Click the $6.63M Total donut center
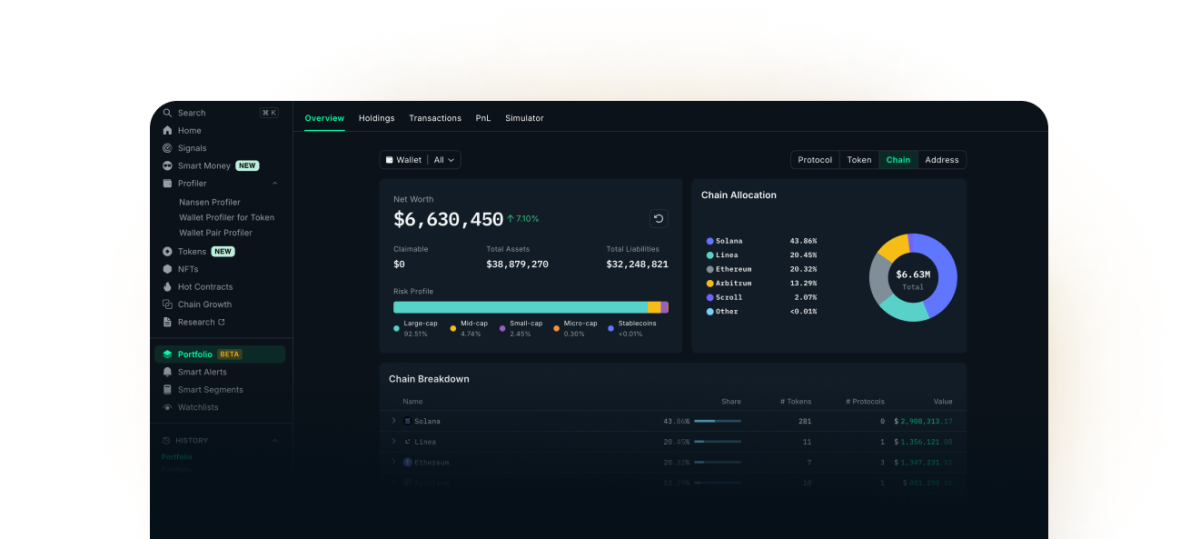 point(912,278)
